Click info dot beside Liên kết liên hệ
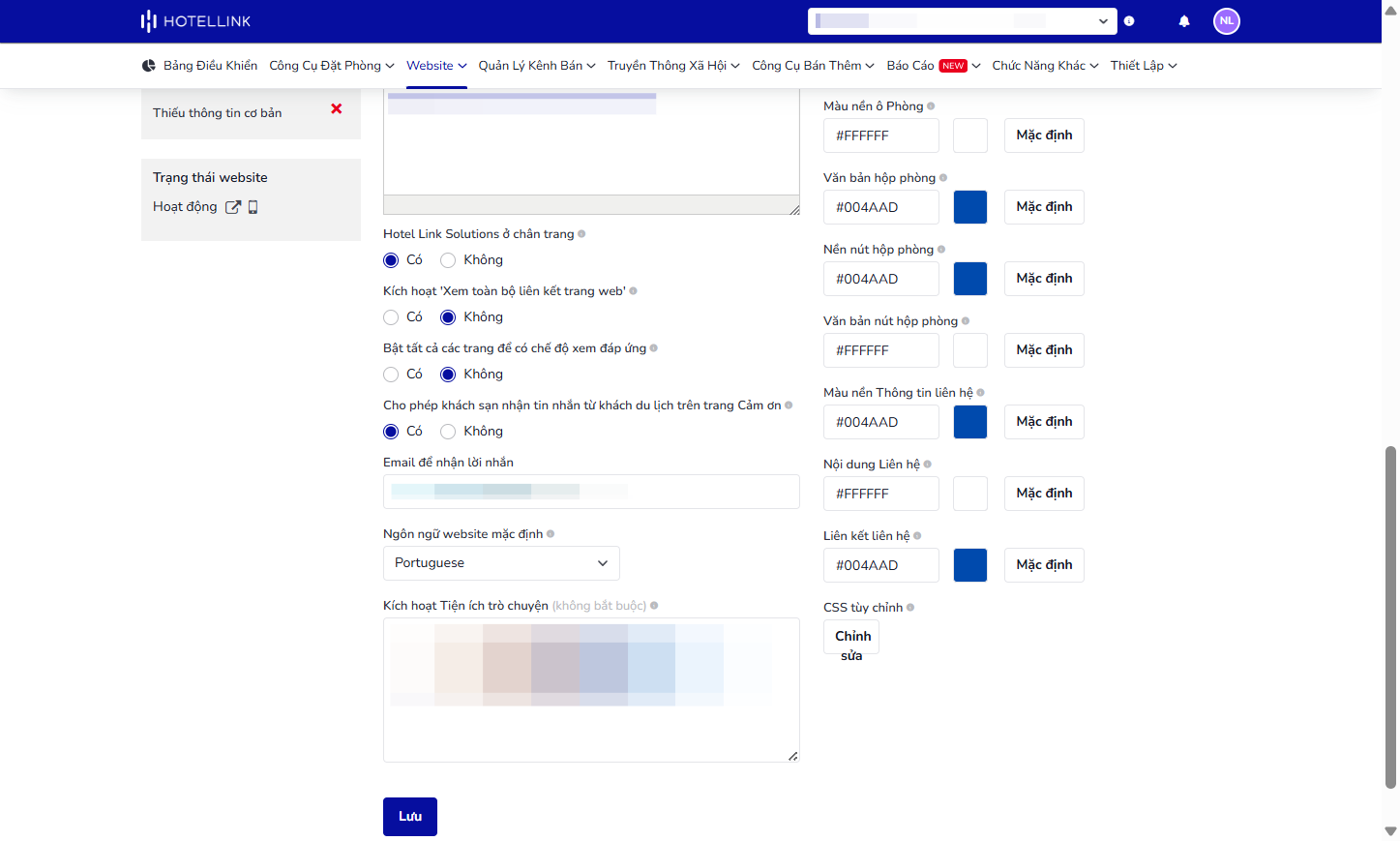The image size is (1400, 841). pyautogui.click(x=917, y=536)
